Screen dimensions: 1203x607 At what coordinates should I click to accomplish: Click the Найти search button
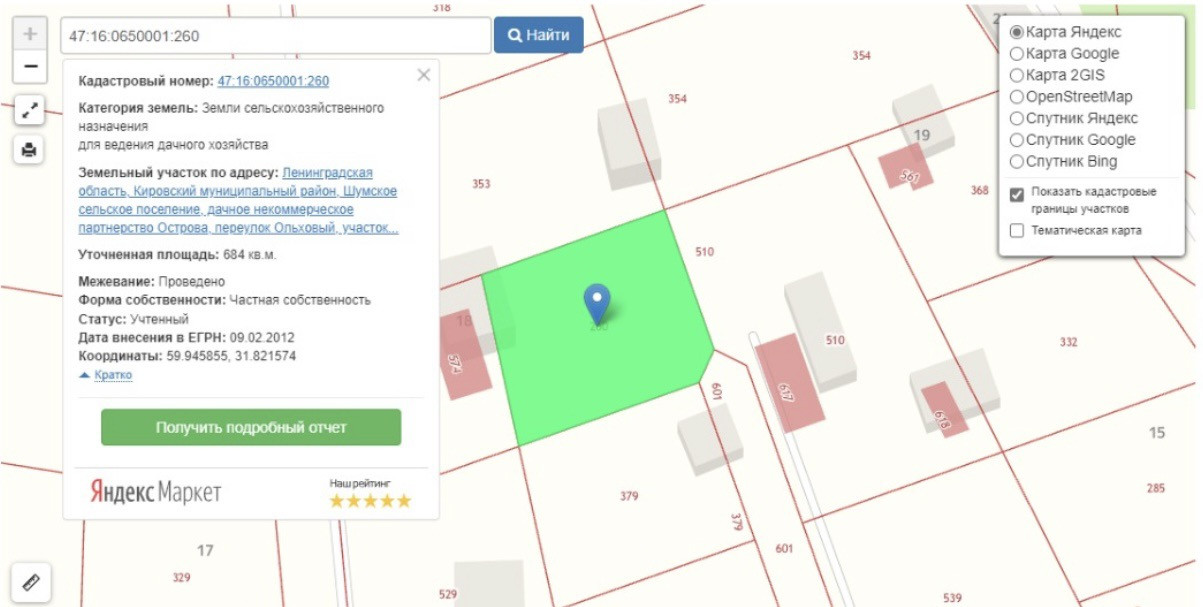pyautogui.click(x=539, y=35)
